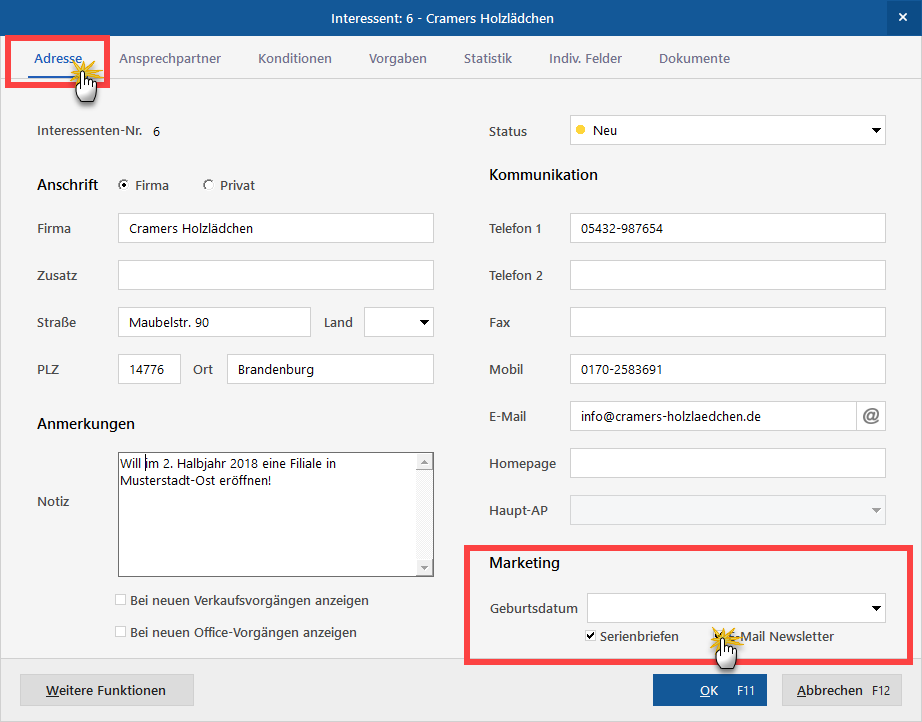Toggle the Serienbriefen checkbox
Viewport: 922px width, 722px height.
[591, 636]
